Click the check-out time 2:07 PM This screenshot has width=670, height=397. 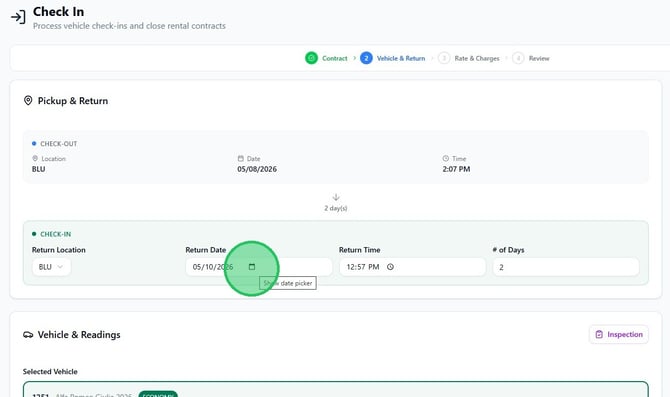[x=456, y=169]
